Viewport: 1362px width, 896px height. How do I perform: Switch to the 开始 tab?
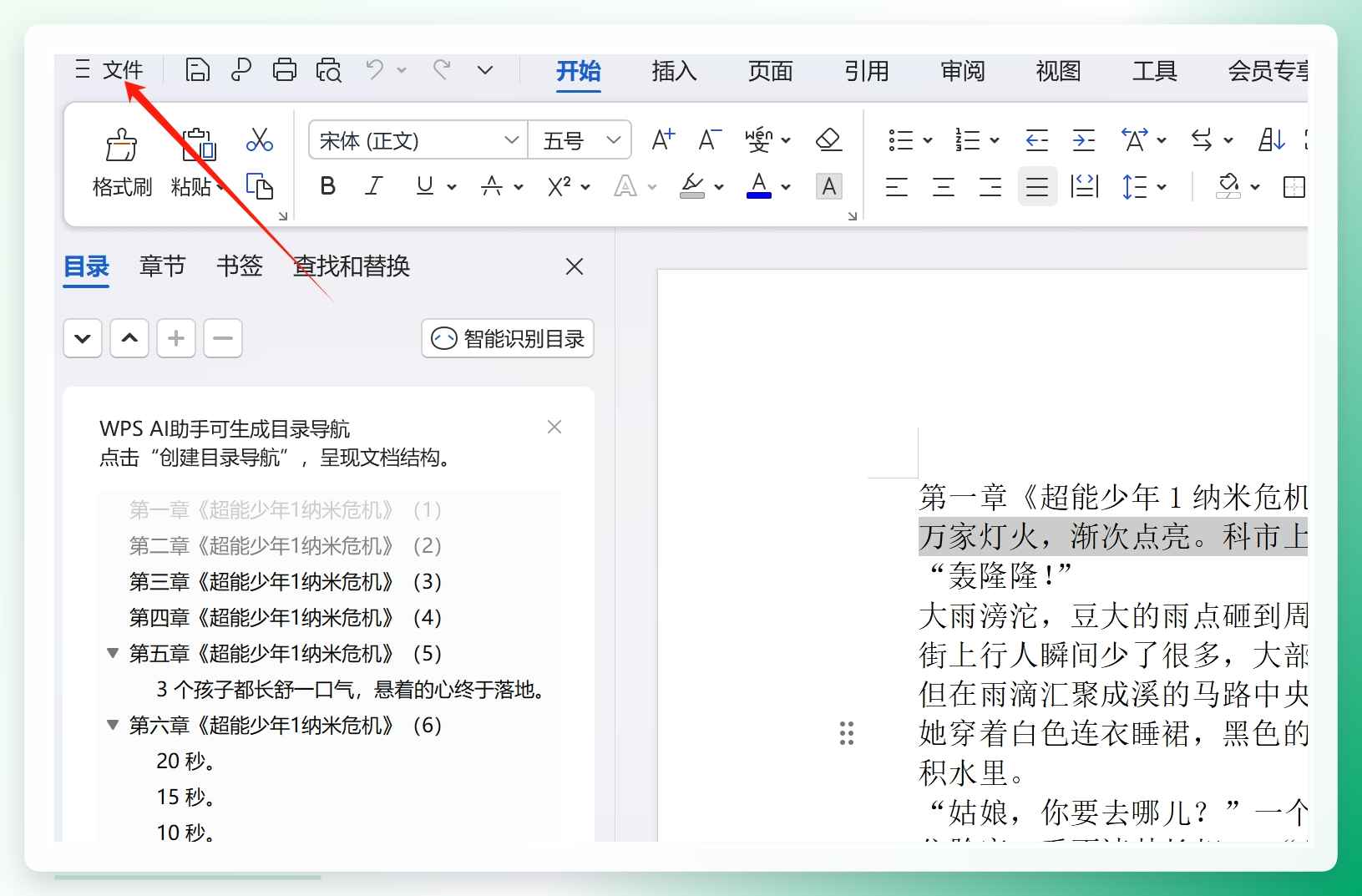coord(579,71)
